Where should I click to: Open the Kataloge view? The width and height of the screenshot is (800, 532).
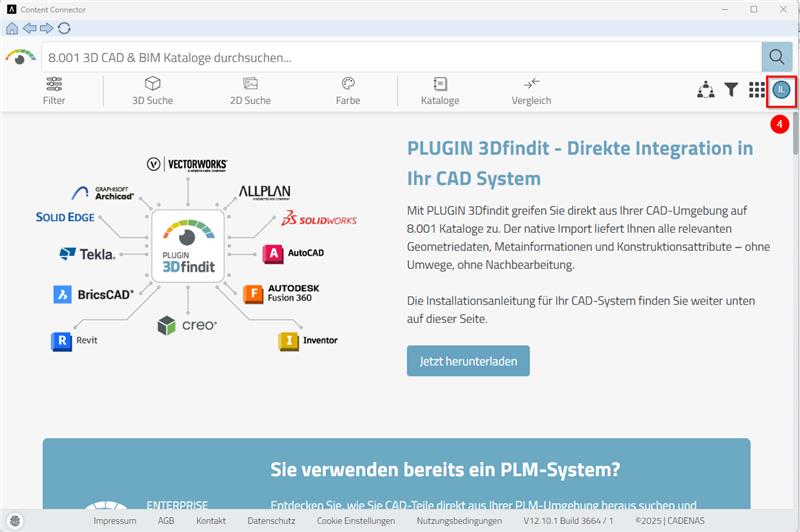(x=440, y=91)
